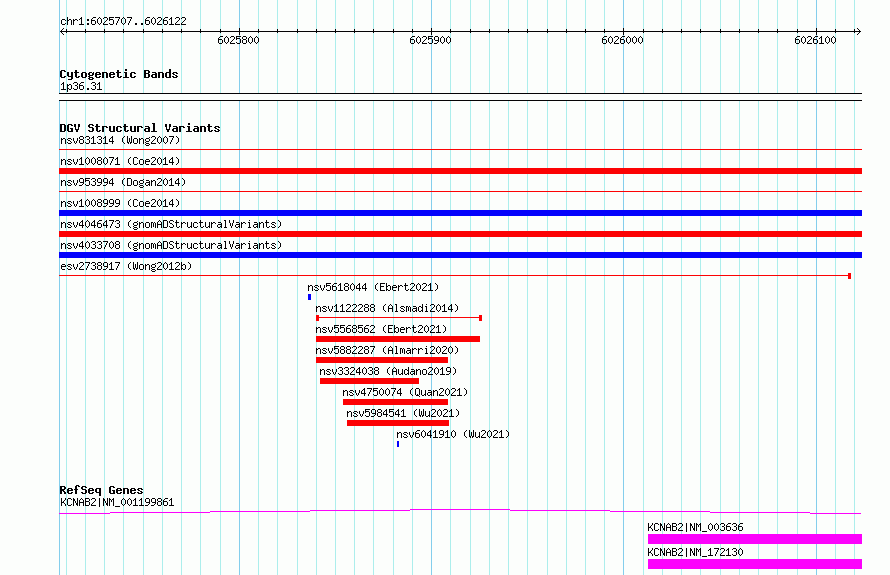Click ruler position 6026000
The width and height of the screenshot is (890, 575).
(x=623, y=40)
